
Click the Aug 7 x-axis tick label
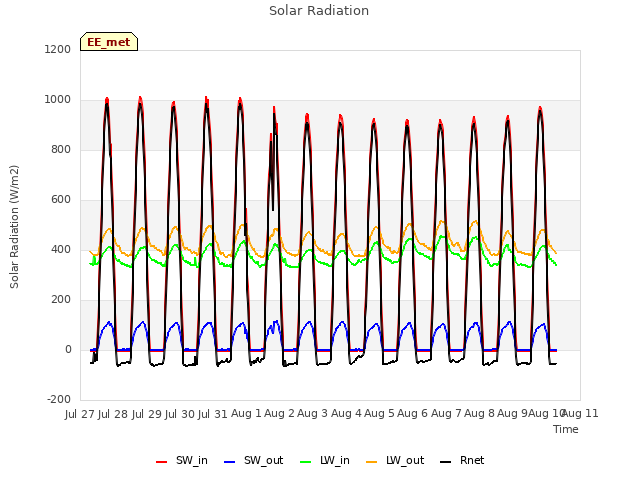pos(446,414)
